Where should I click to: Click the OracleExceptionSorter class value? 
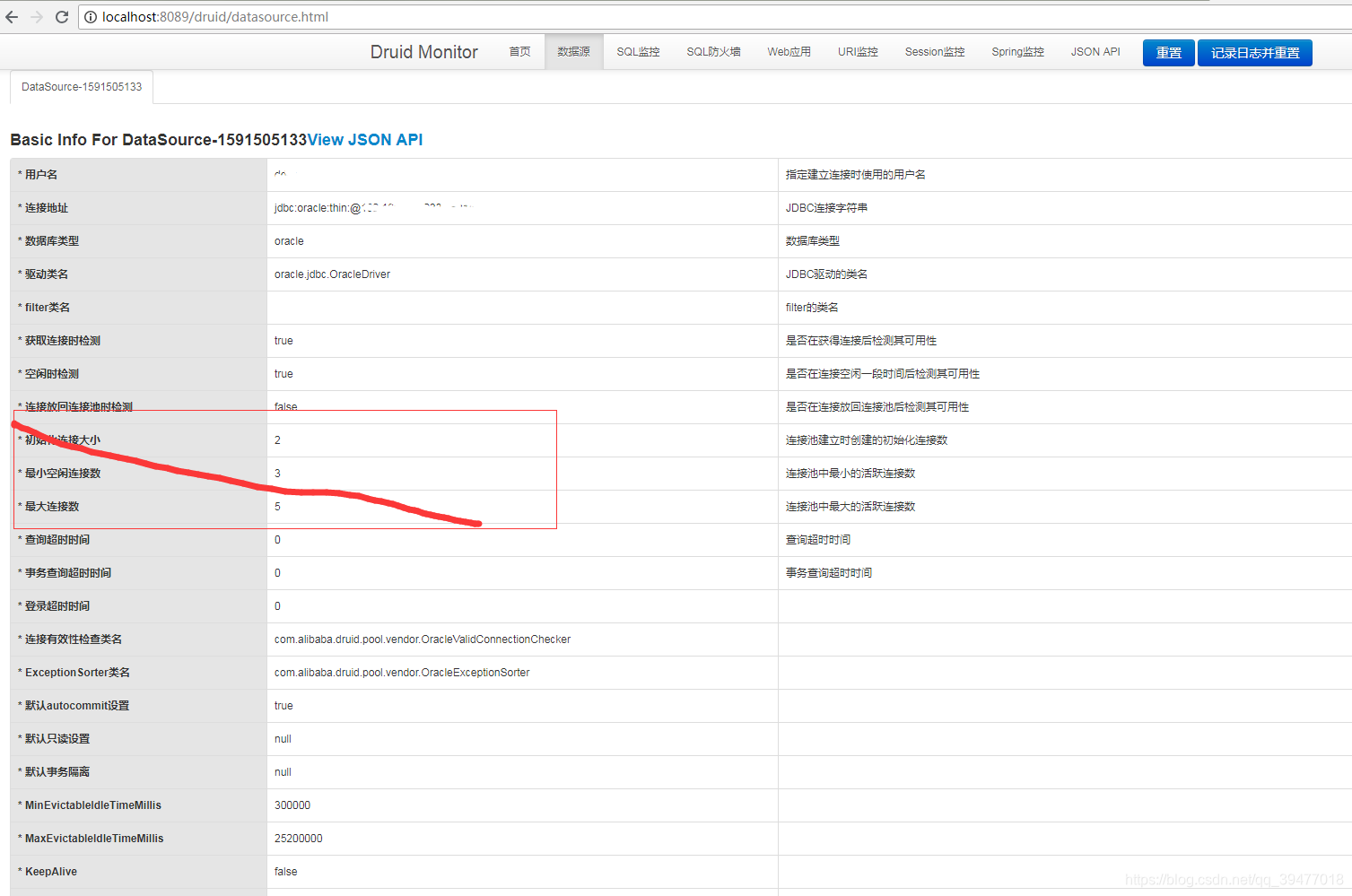(402, 673)
